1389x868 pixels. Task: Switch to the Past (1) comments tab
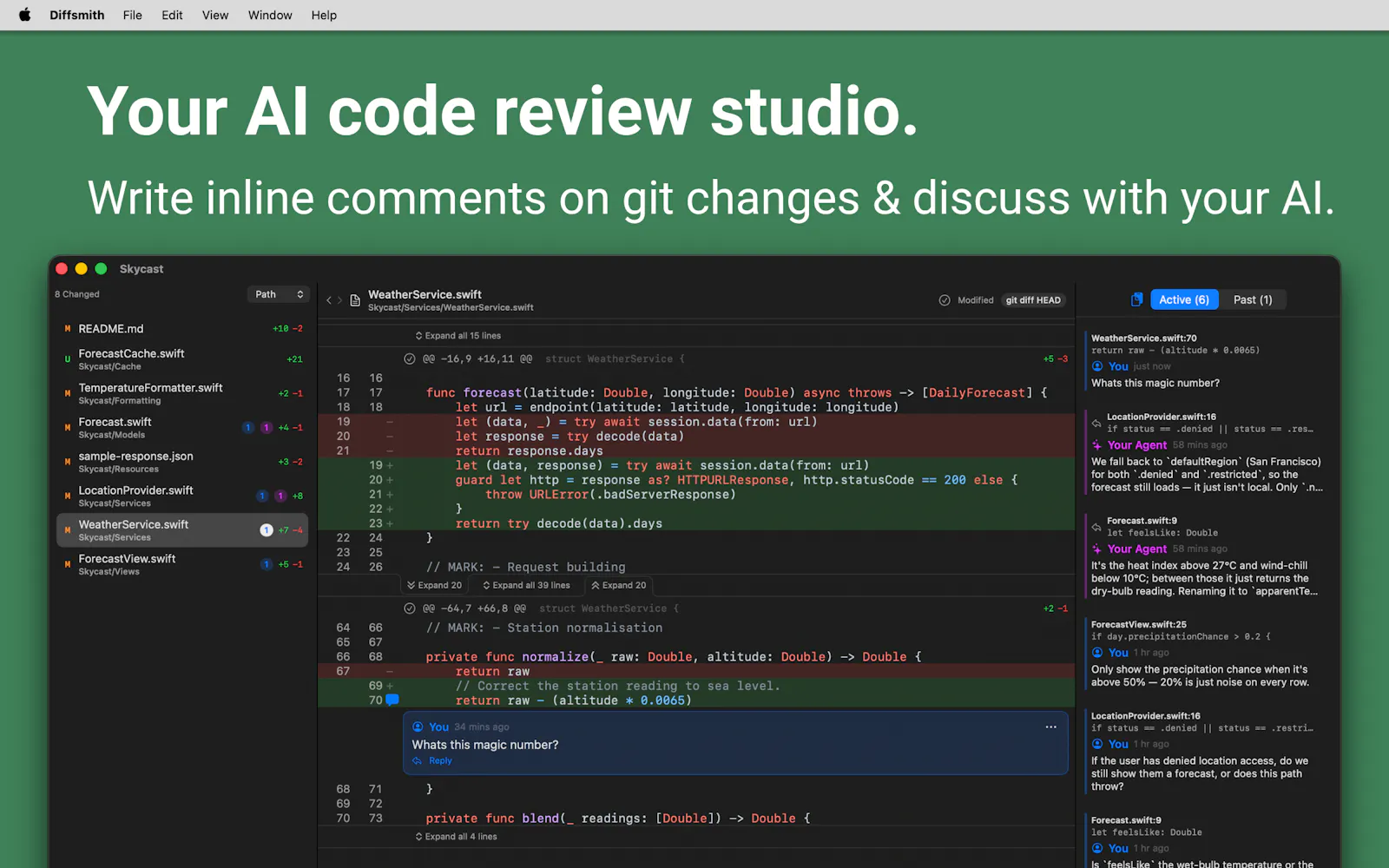click(1253, 299)
